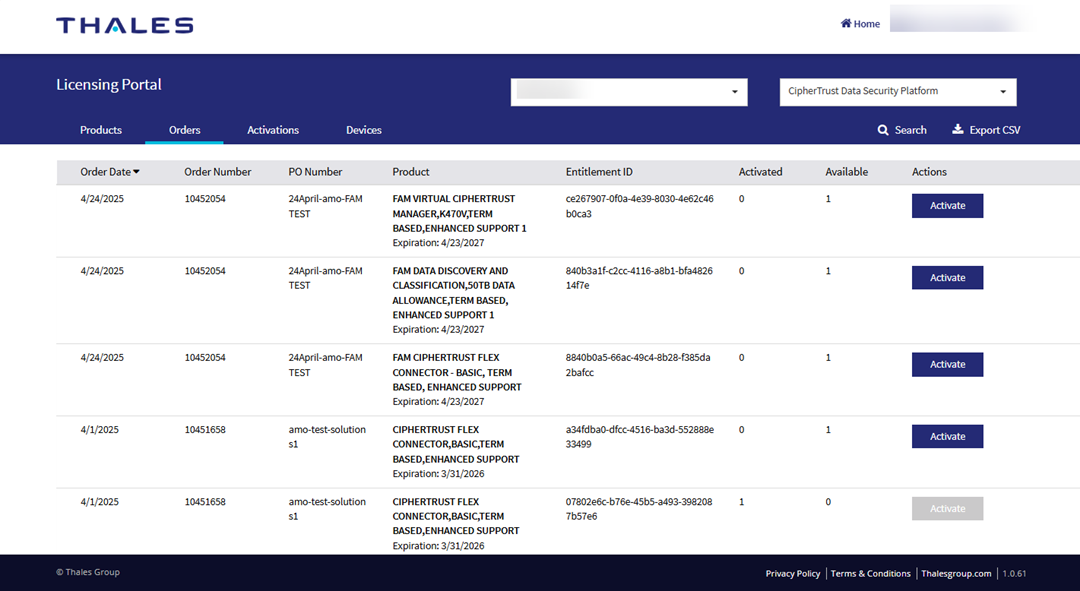Click the Thales logo
This screenshot has width=1080, height=591.
pos(124,25)
